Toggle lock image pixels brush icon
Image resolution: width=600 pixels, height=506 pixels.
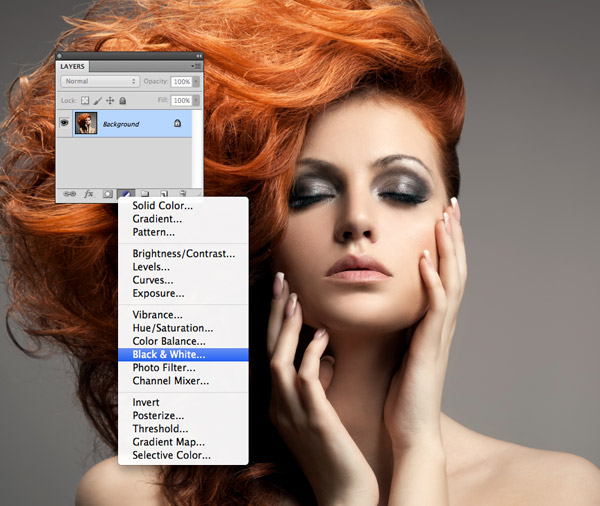98,101
